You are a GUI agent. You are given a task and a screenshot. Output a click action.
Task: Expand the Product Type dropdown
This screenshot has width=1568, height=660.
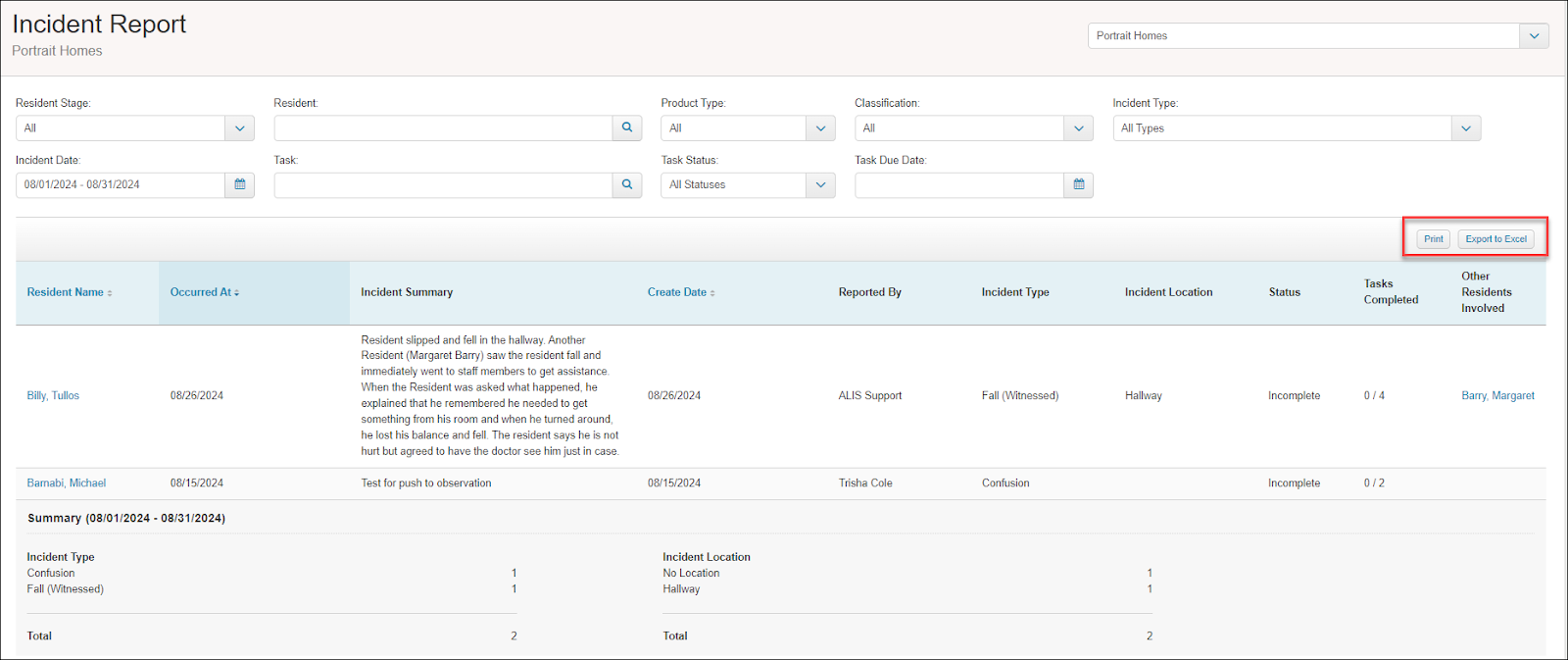pyautogui.click(x=820, y=127)
